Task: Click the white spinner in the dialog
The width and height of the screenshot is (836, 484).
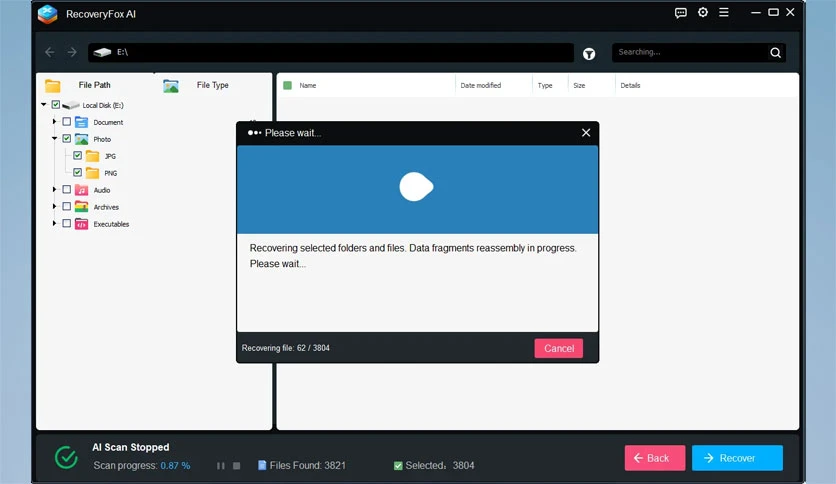Action: pyautogui.click(x=416, y=187)
